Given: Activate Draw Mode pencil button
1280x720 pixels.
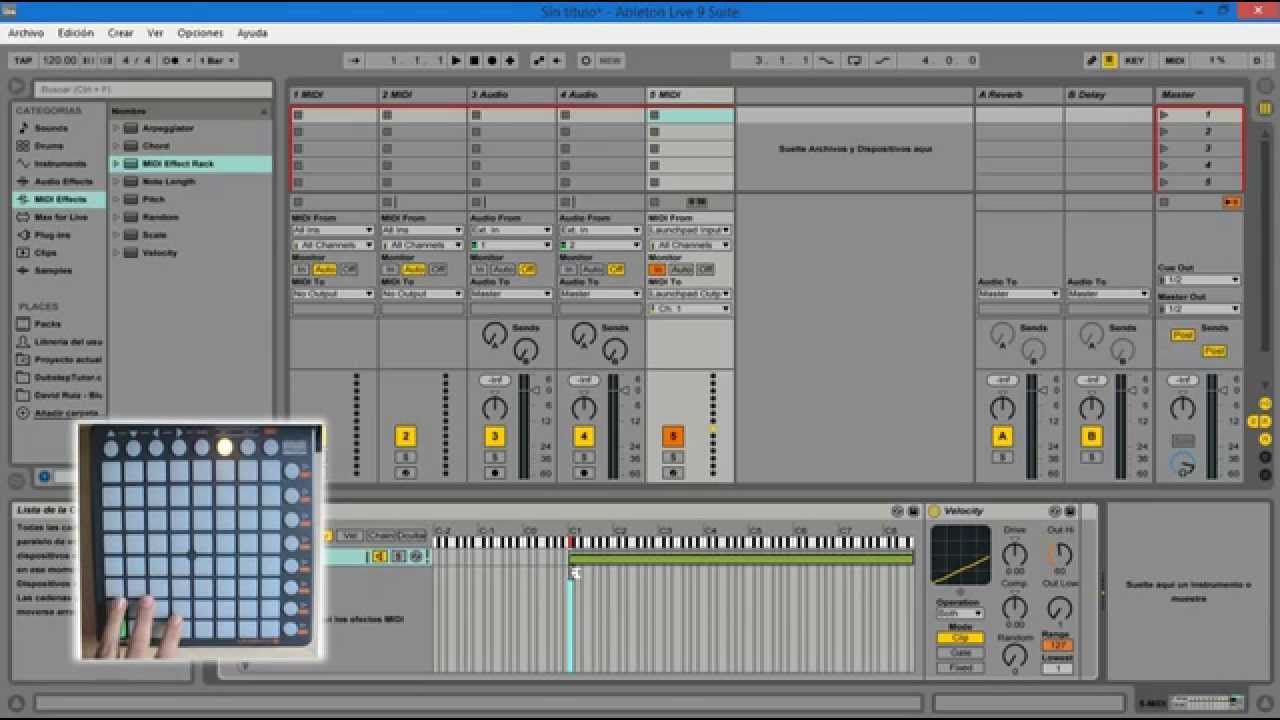Looking at the screenshot, I should [x=1093, y=60].
